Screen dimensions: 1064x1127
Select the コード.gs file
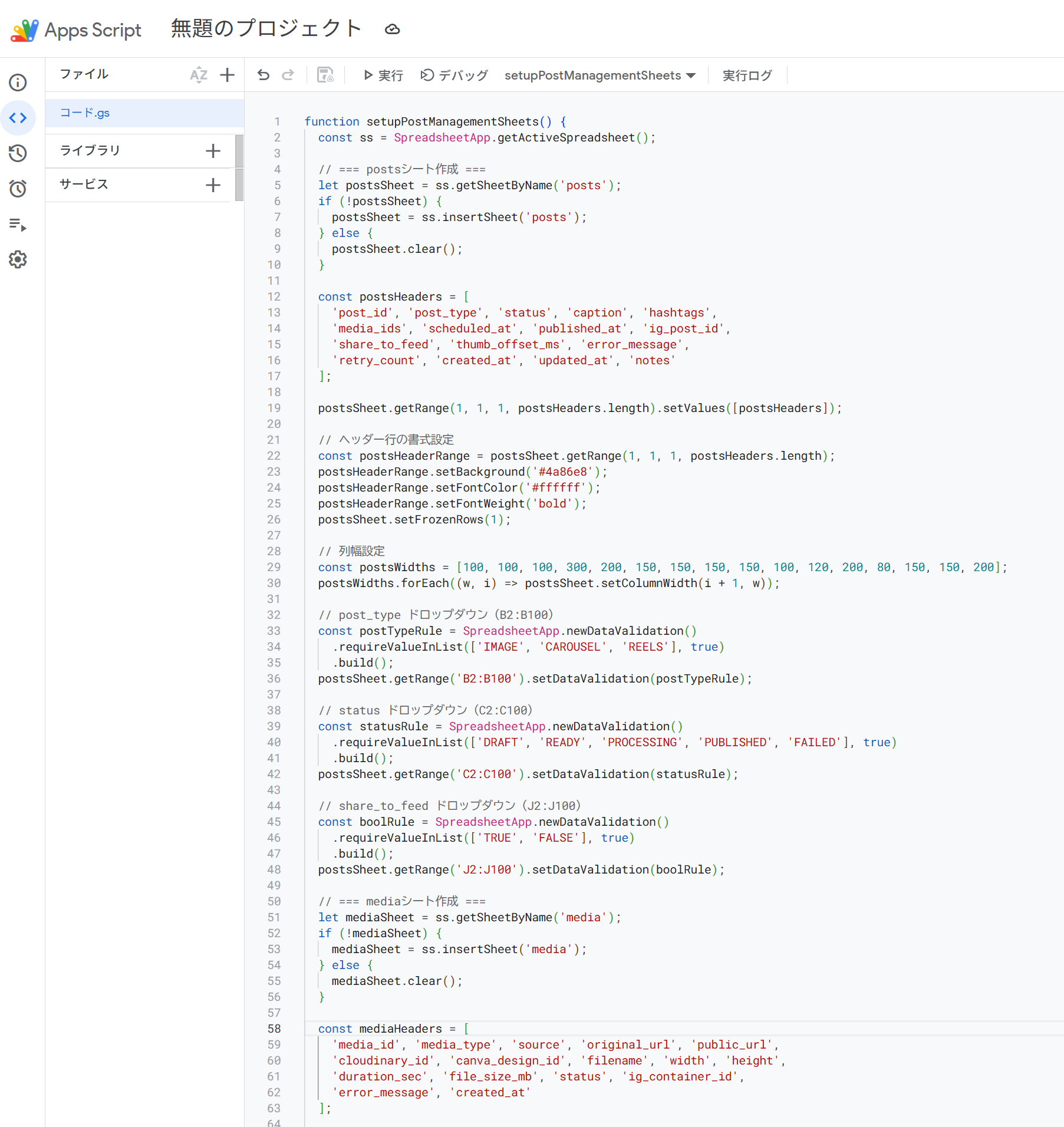click(85, 113)
